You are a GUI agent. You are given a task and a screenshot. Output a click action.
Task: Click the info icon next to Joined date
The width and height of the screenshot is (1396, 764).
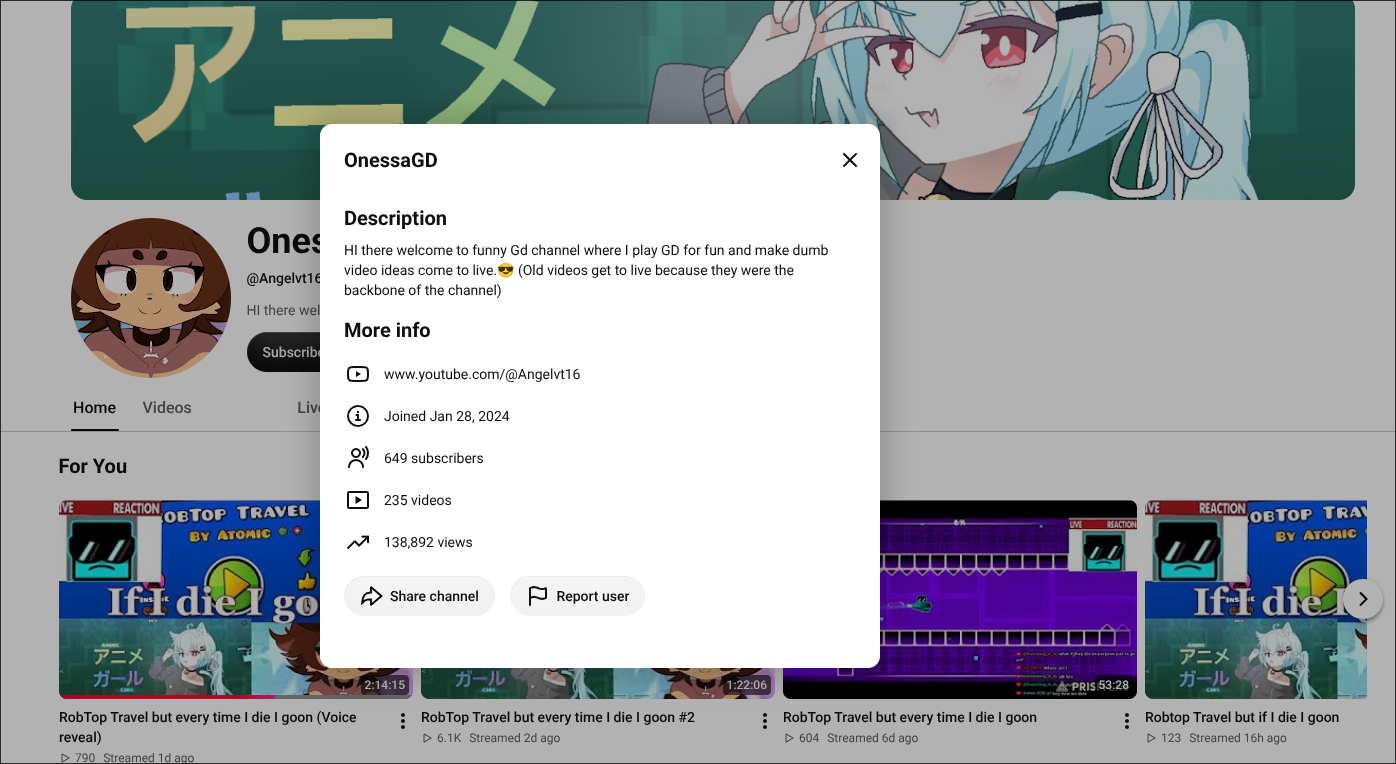pyautogui.click(x=358, y=416)
